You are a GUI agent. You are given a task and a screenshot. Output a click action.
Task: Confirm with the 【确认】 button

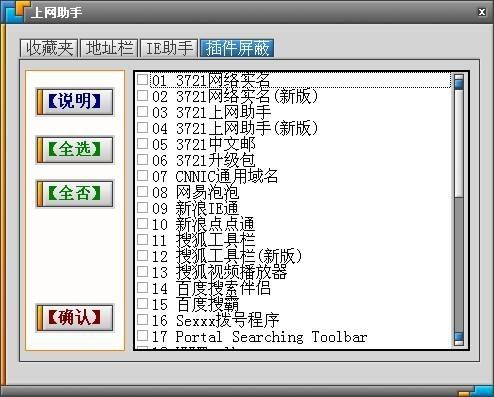pyautogui.click(x=75, y=317)
